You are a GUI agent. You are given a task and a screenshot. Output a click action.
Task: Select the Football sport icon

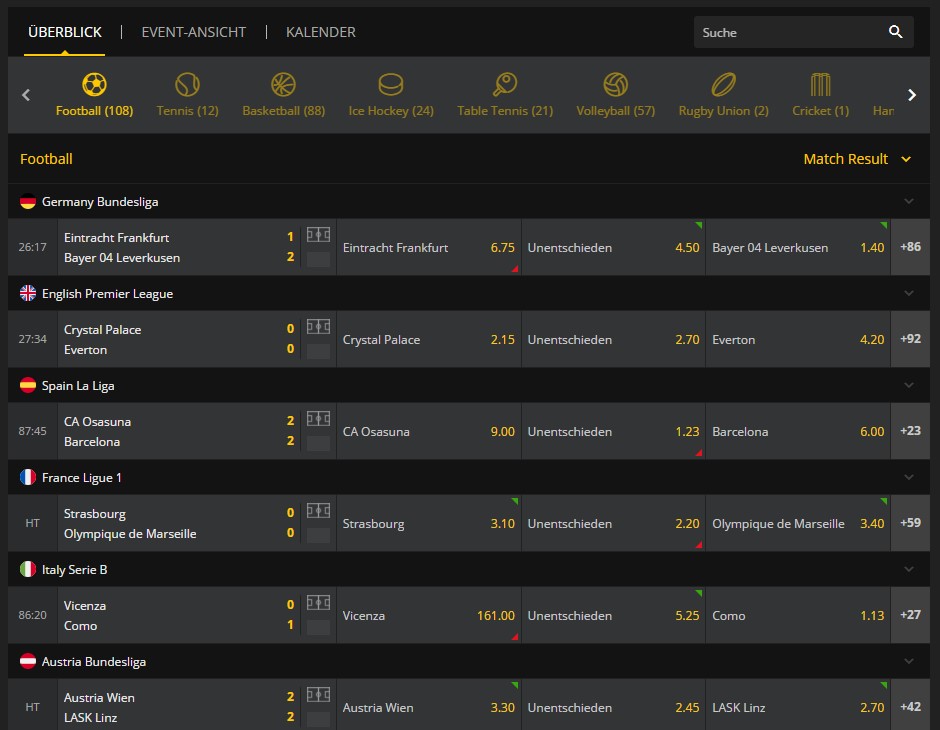(94, 85)
